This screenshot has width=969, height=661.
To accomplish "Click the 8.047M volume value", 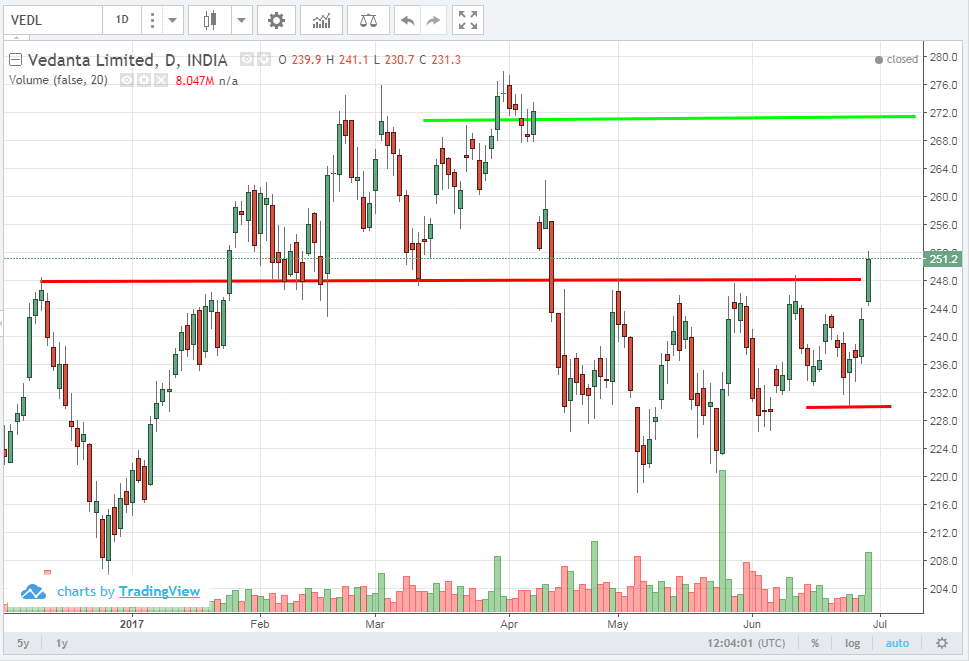I will click(195, 80).
